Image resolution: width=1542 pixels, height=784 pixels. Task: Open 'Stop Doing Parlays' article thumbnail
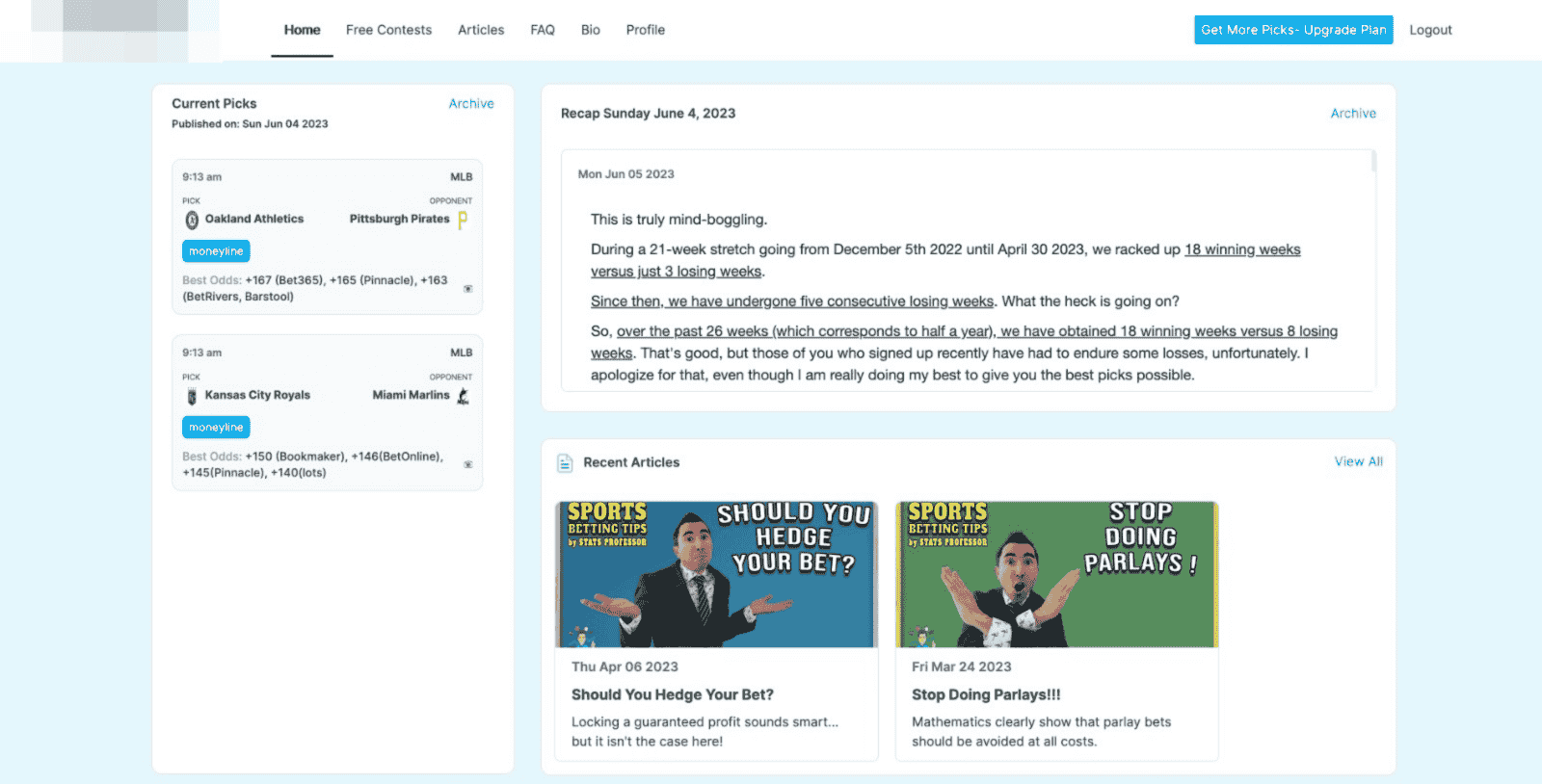tap(1056, 574)
